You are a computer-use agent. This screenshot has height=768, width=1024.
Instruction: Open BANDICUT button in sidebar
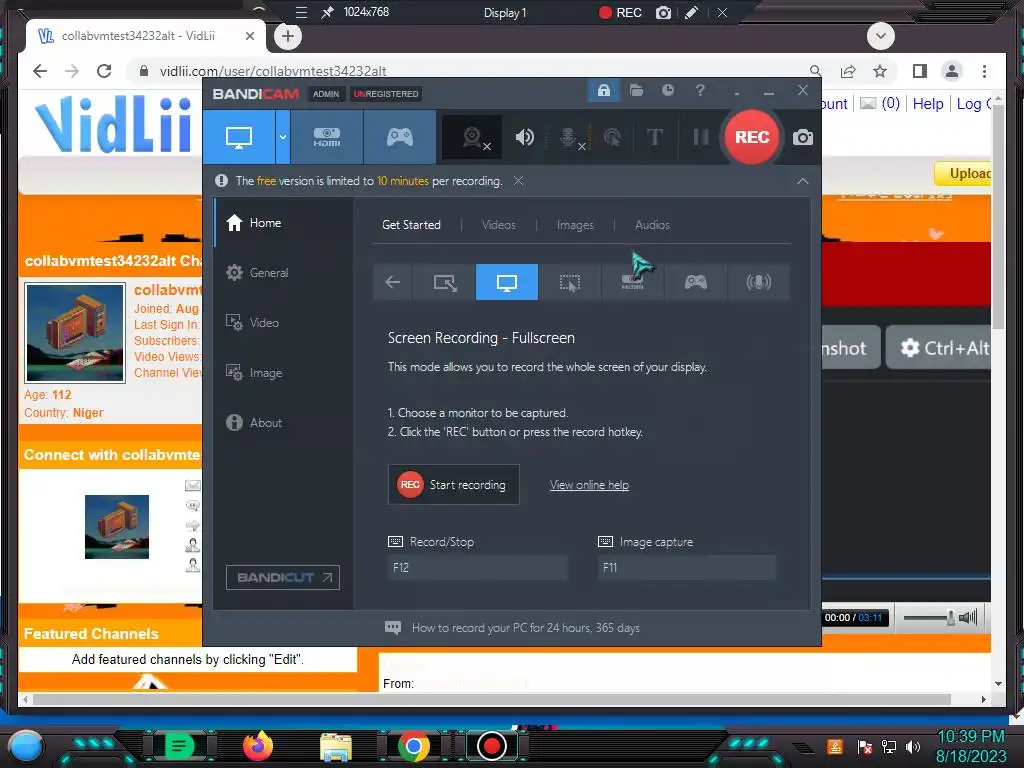(x=283, y=577)
